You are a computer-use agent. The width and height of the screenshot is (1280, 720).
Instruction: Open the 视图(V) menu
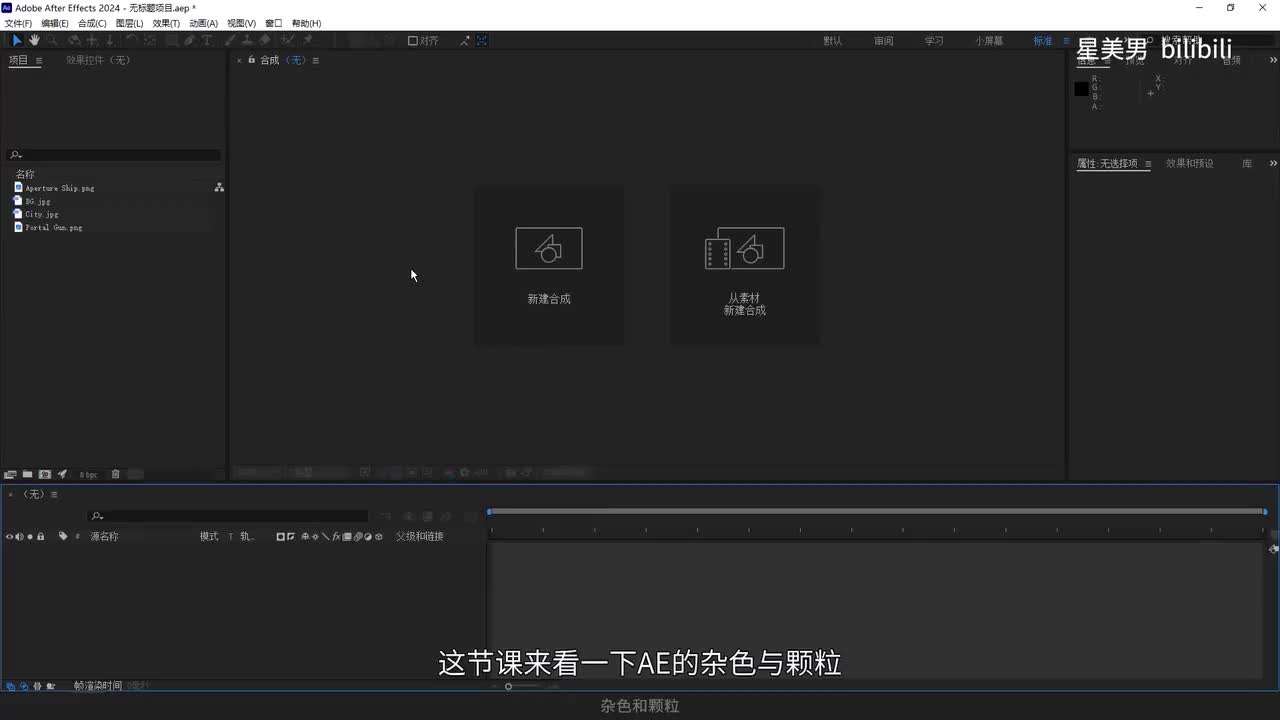tap(241, 23)
